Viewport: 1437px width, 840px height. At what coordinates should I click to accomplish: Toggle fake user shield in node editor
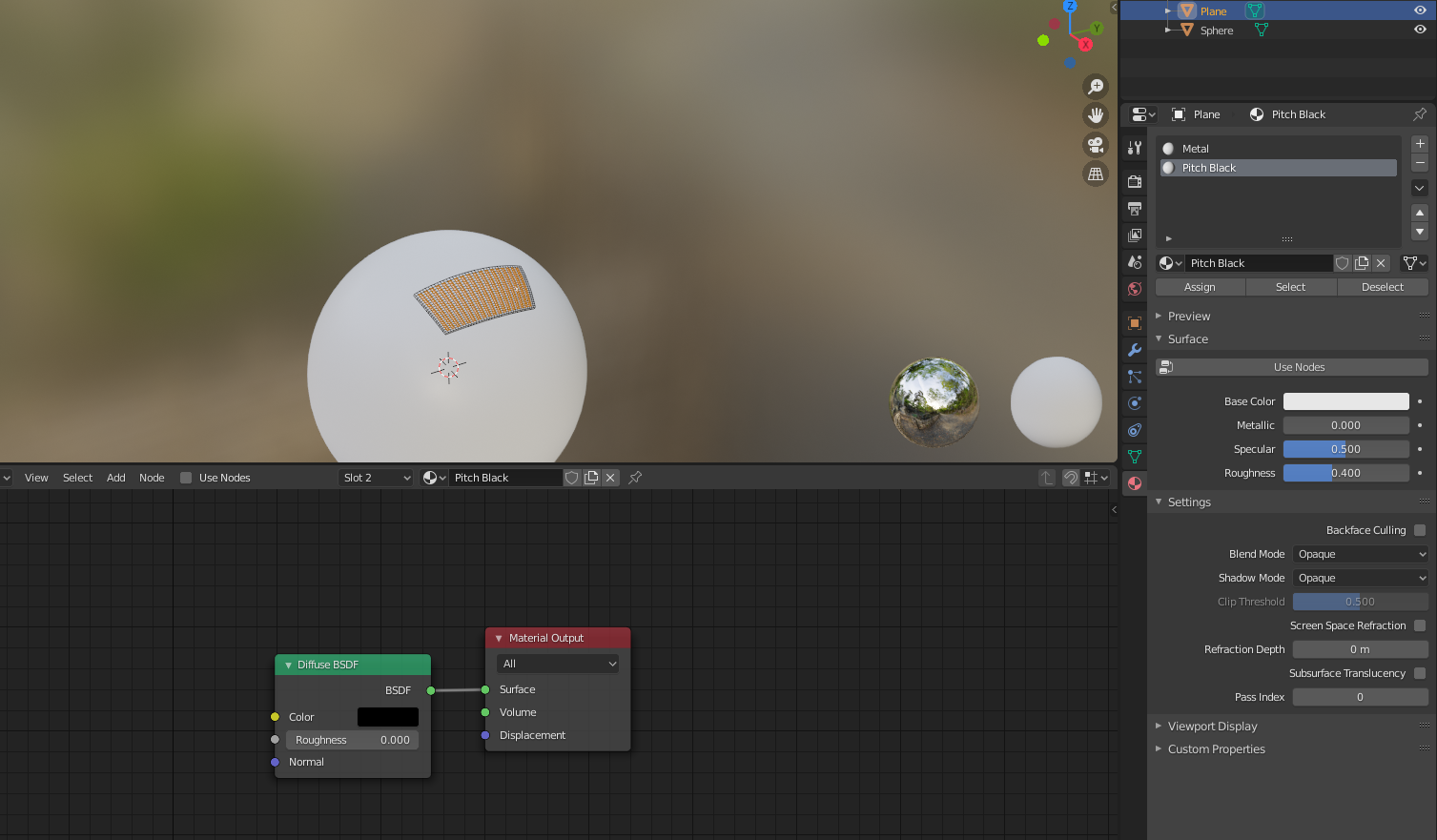(x=572, y=478)
